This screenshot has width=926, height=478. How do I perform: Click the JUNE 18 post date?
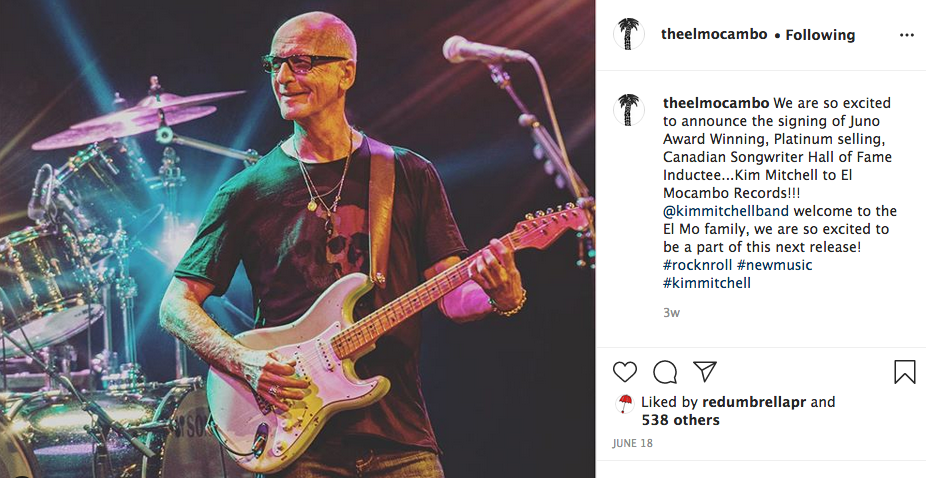click(632, 443)
